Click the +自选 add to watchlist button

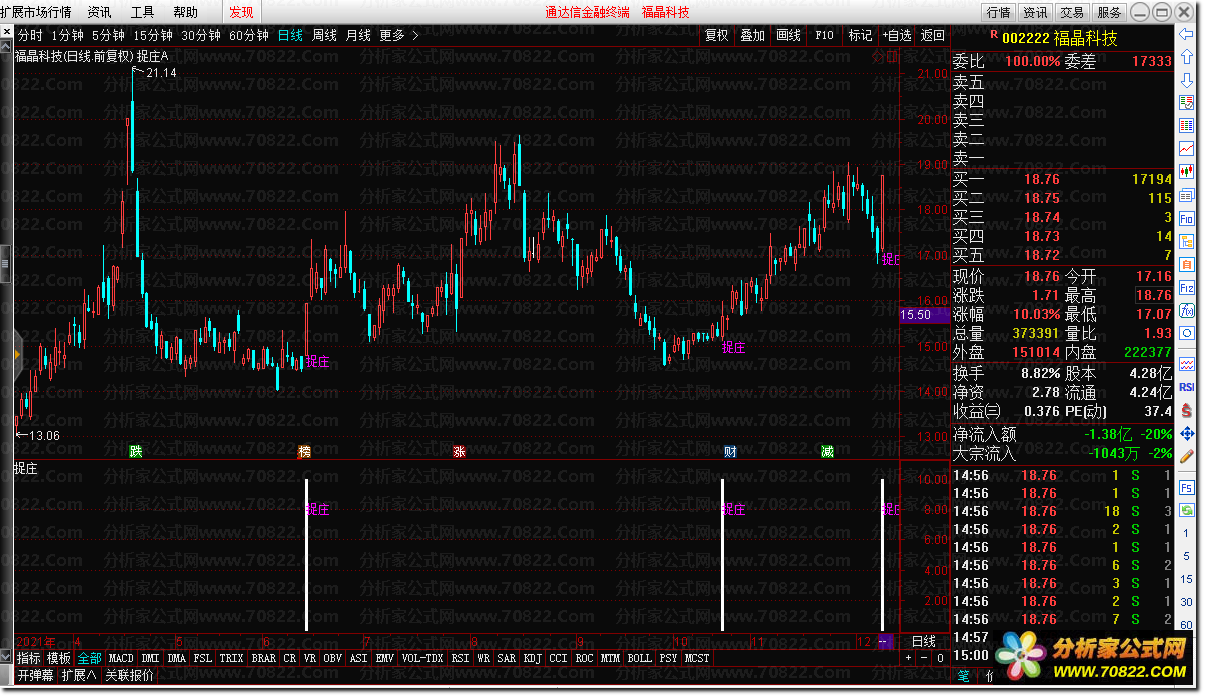point(896,35)
